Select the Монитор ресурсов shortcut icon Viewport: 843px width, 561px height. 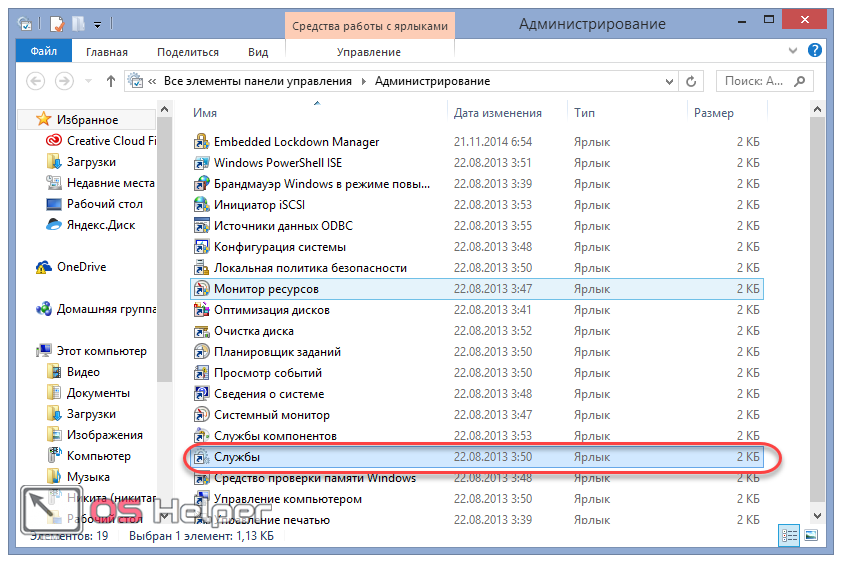coord(201,289)
